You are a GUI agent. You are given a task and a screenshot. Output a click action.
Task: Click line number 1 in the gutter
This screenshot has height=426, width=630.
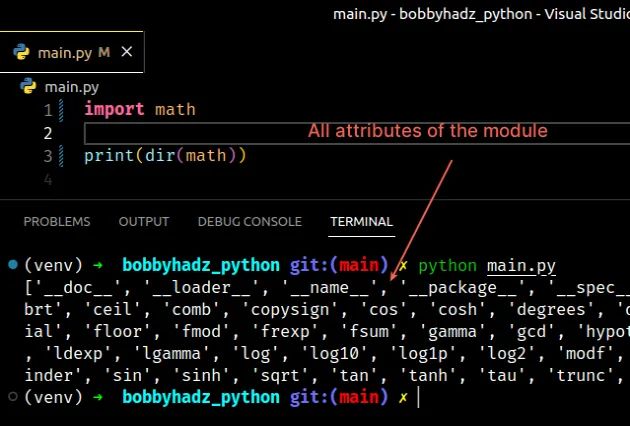click(48, 110)
